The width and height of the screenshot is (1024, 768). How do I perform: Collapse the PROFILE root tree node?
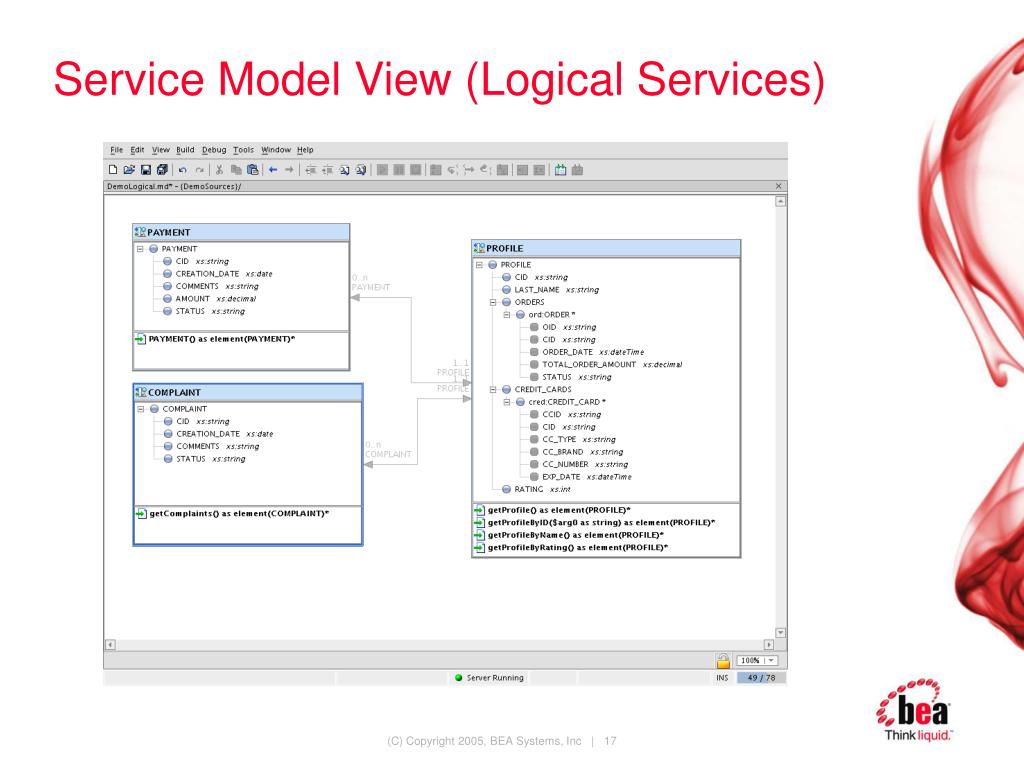[479, 265]
